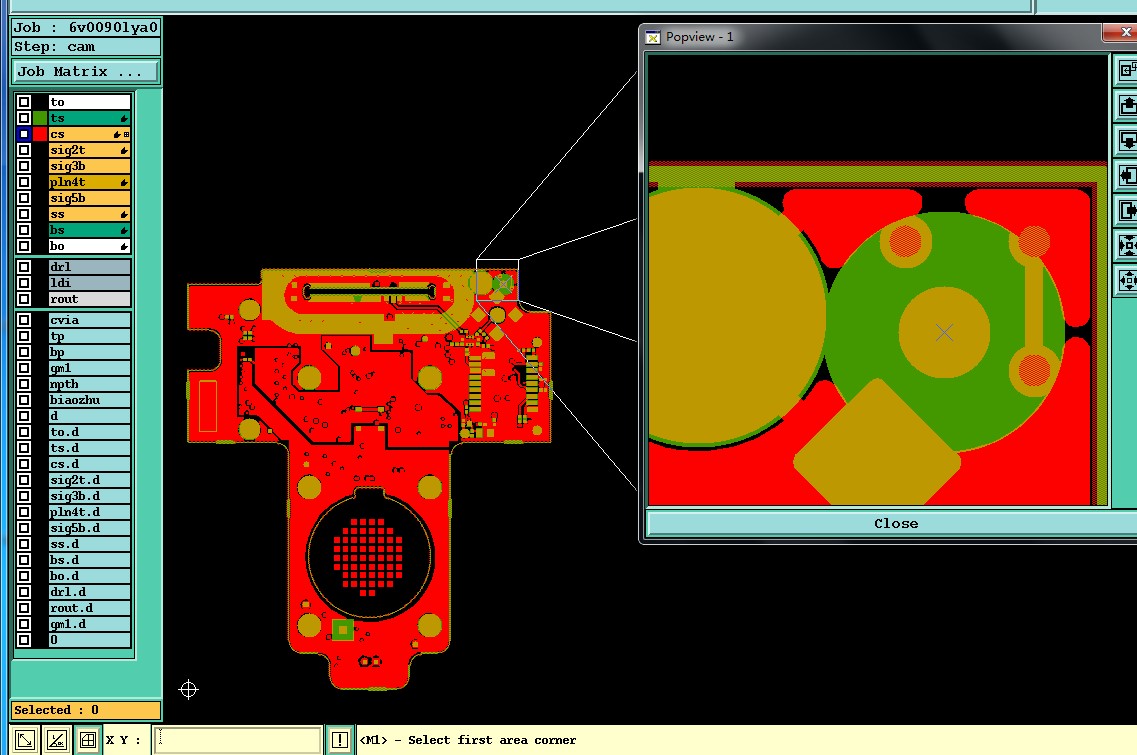The image size is (1137, 755).
Task: Click the affected marker on the sig2t layer
Action: 124,150
